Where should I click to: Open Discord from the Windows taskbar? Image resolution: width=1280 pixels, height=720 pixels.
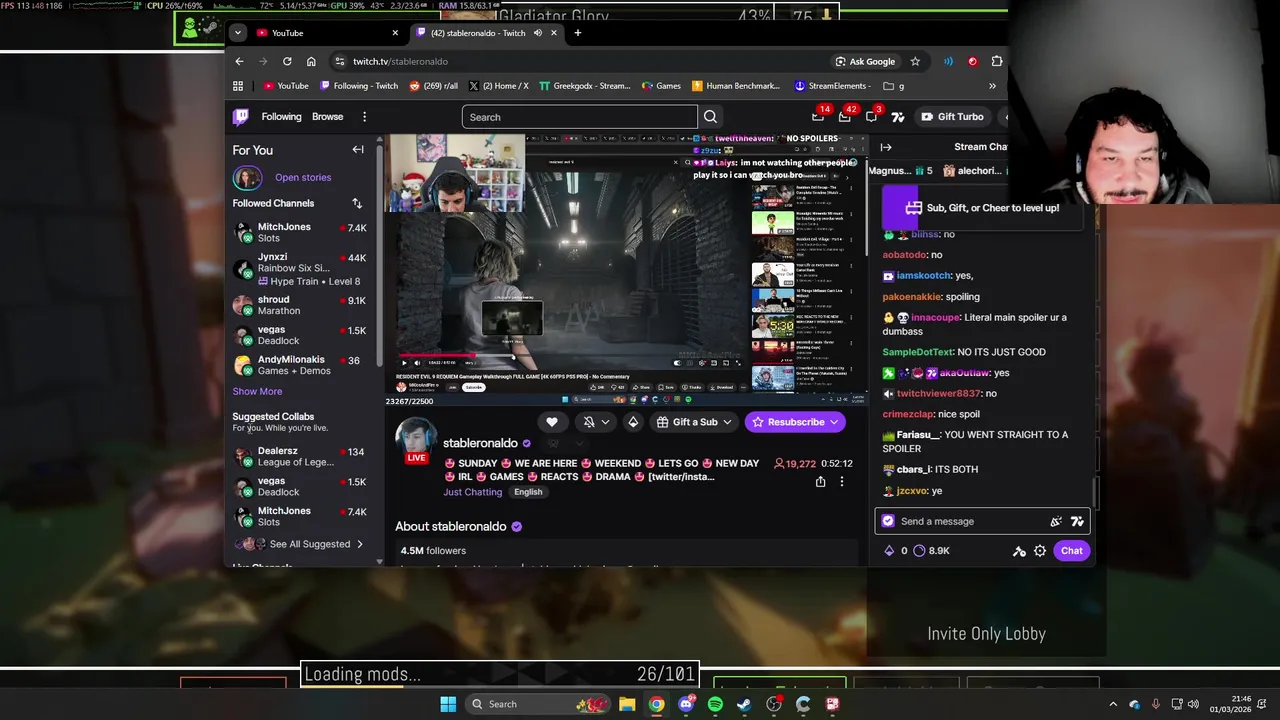686,704
